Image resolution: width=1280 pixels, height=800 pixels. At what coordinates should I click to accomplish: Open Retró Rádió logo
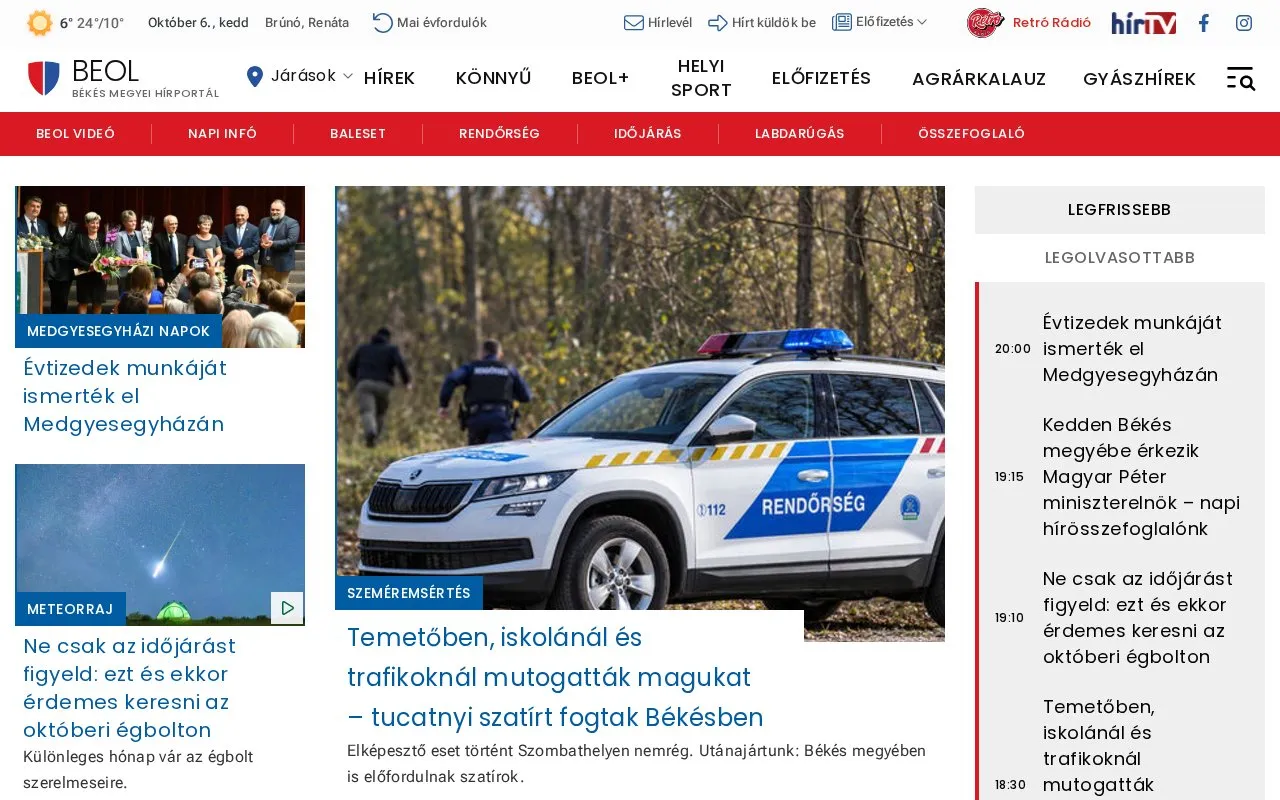tap(985, 22)
